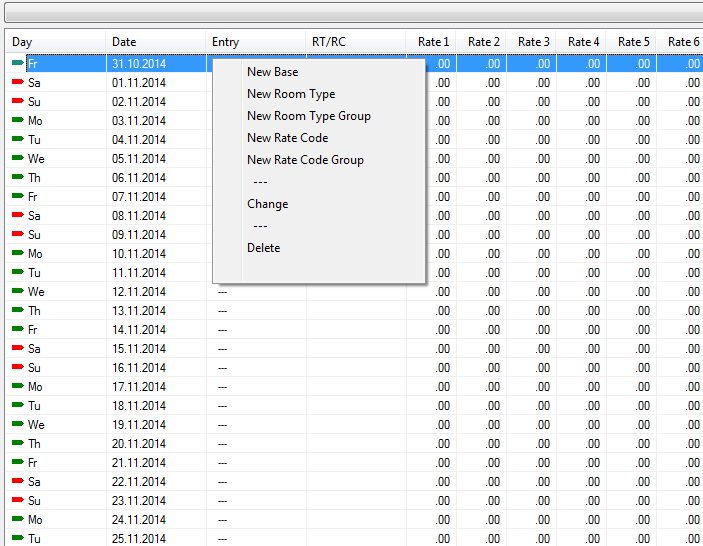Sort by the Date column header
The height and width of the screenshot is (546, 703).
(155, 42)
